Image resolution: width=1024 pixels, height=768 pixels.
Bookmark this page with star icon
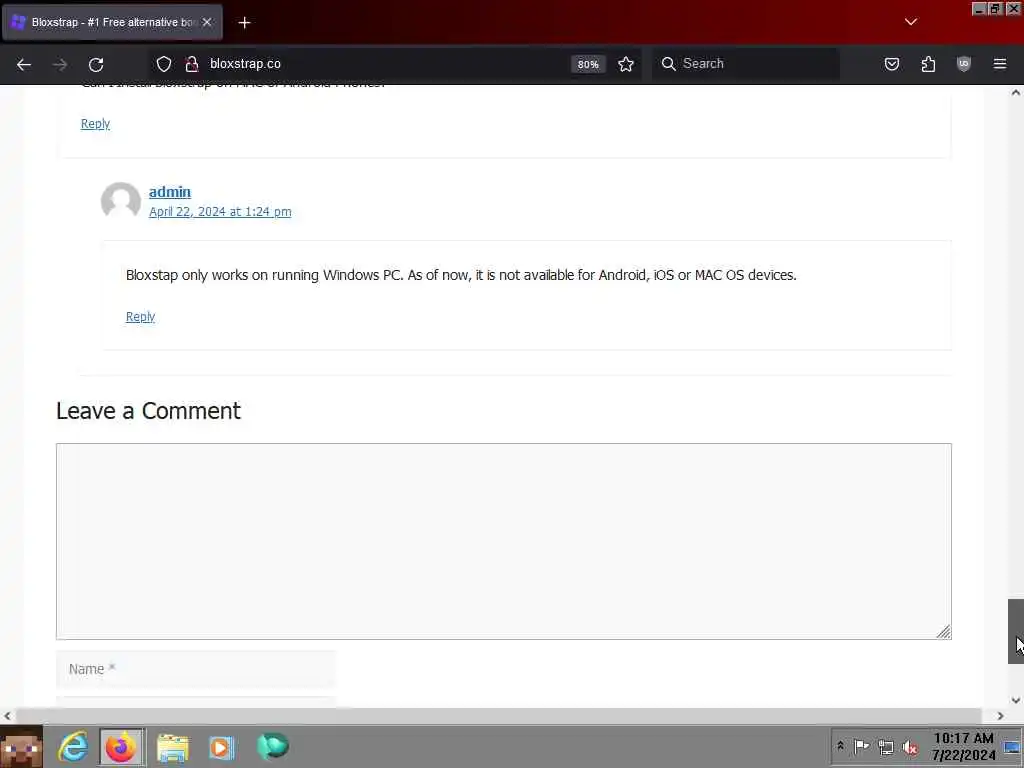tap(626, 64)
